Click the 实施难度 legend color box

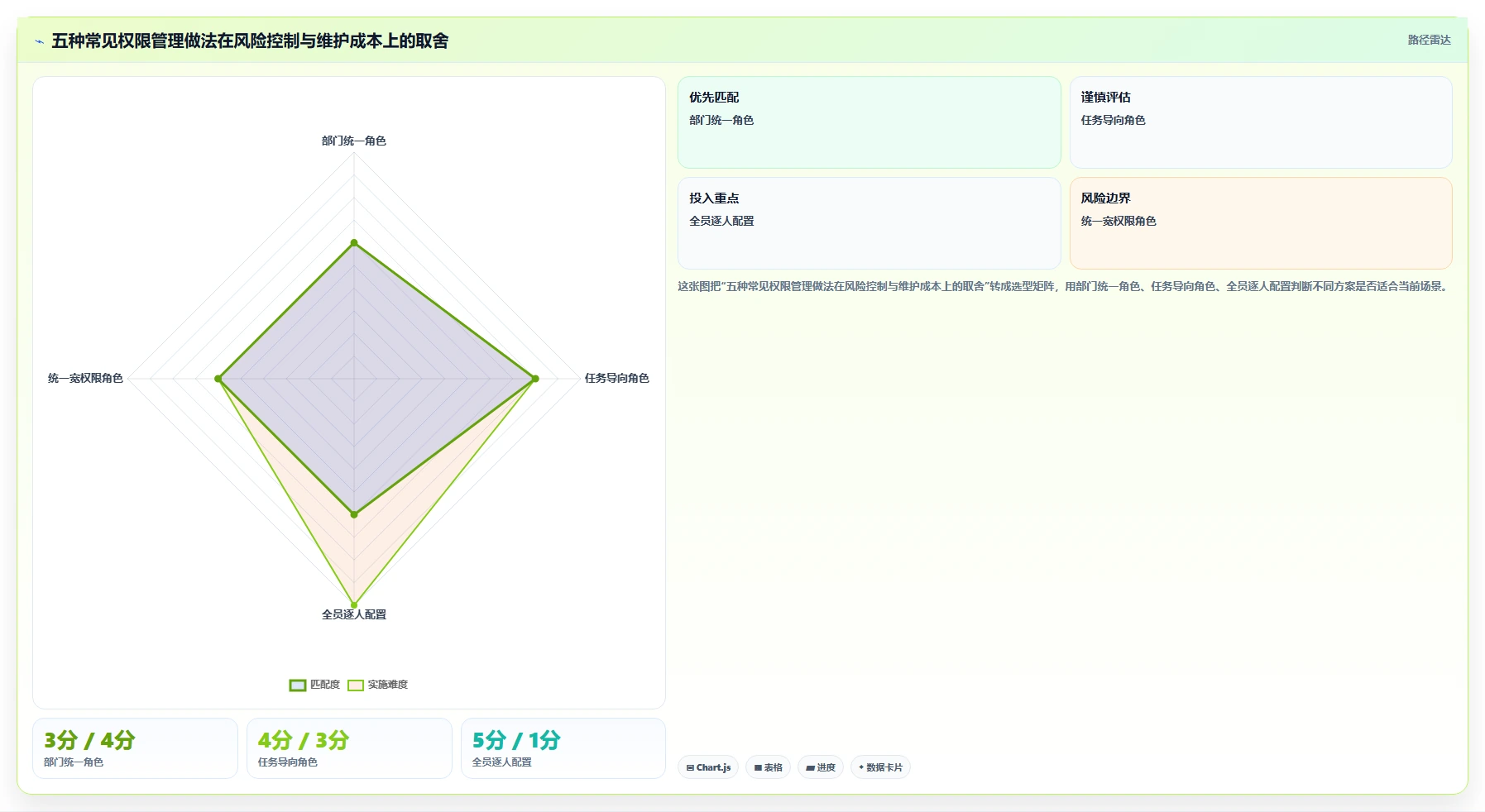point(356,685)
